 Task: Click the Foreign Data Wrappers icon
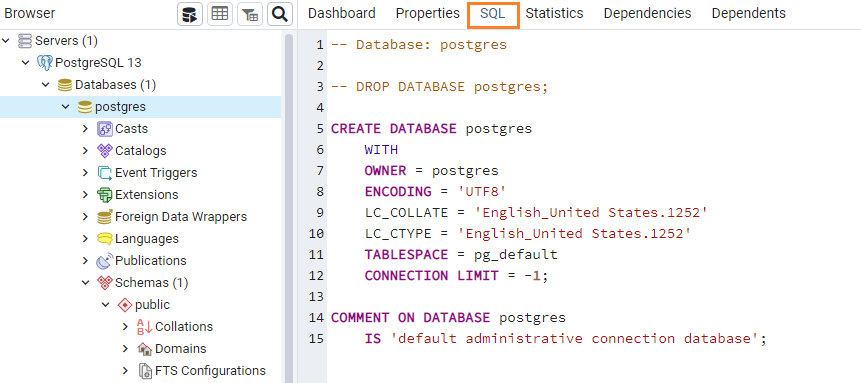(x=105, y=217)
